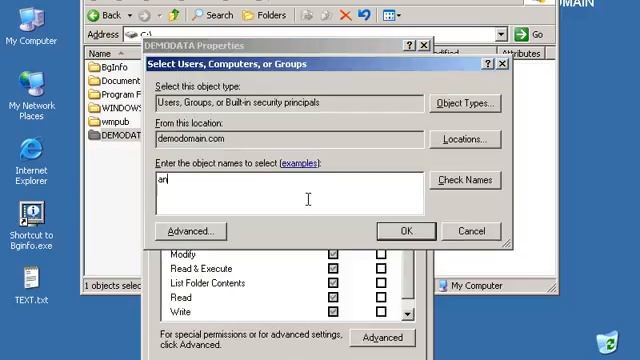Select the DEMODATA folder
Image resolution: width=640 pixels, height=360 pixels.
[115, 135]
